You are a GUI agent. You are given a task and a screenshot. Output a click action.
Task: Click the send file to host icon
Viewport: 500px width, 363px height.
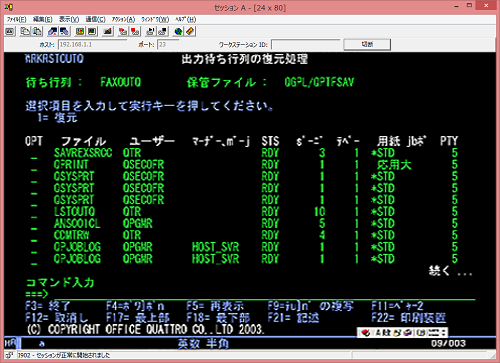pyautogui.click(x=52, y=31)
